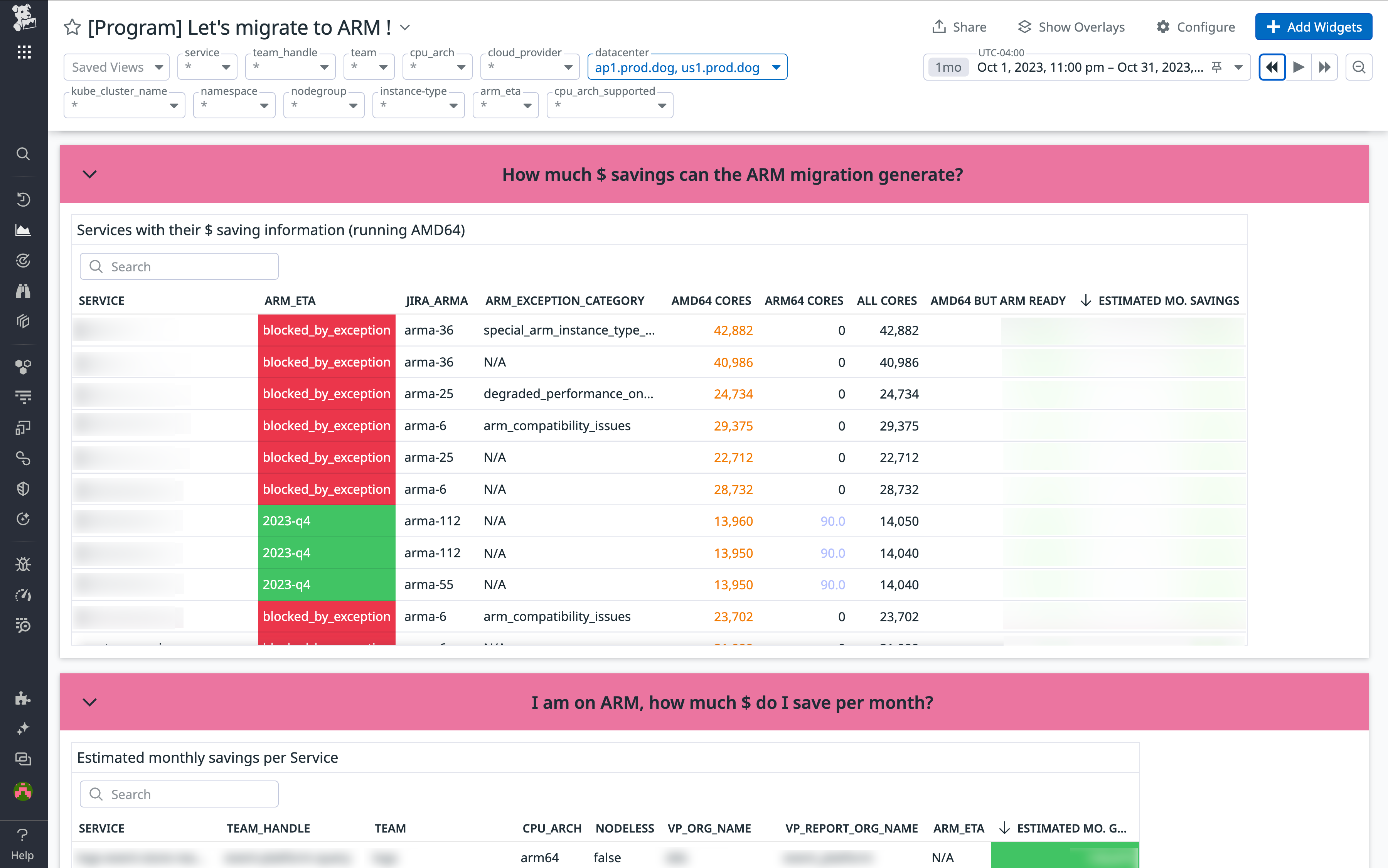1388x868 pixels.
Task: Click the pin icon next to the time range
Action: click(1217, 67)
